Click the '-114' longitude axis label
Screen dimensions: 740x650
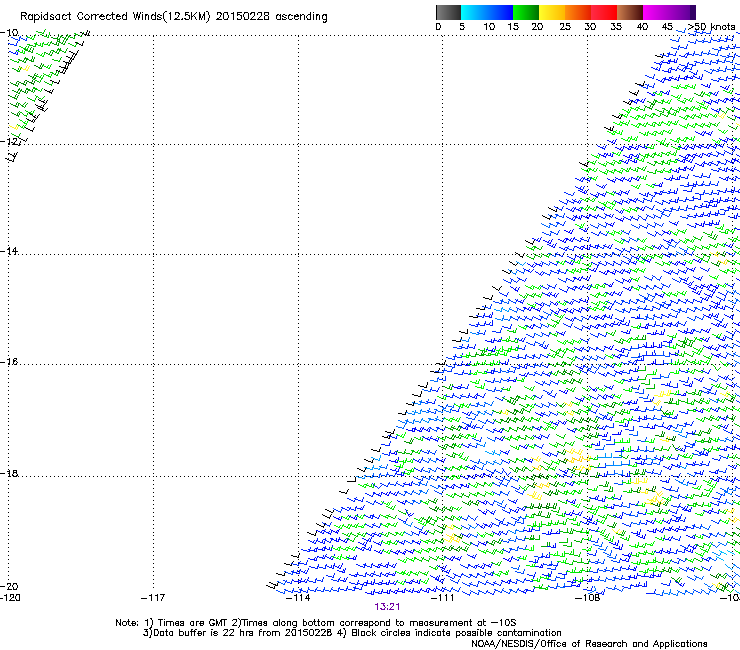click(298, 598)
